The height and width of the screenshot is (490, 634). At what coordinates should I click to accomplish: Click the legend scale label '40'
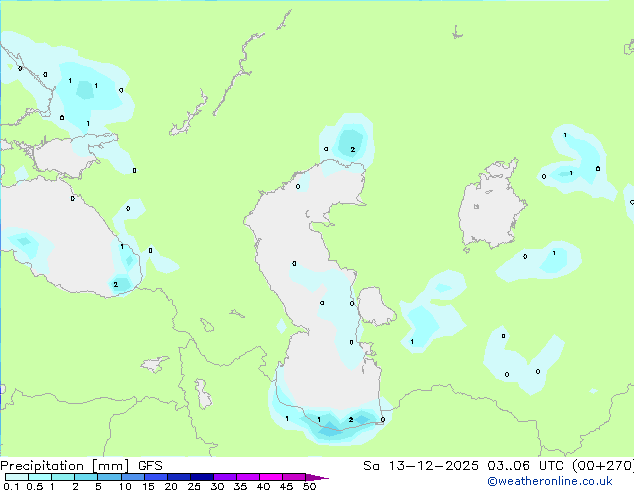pos(263,486)
